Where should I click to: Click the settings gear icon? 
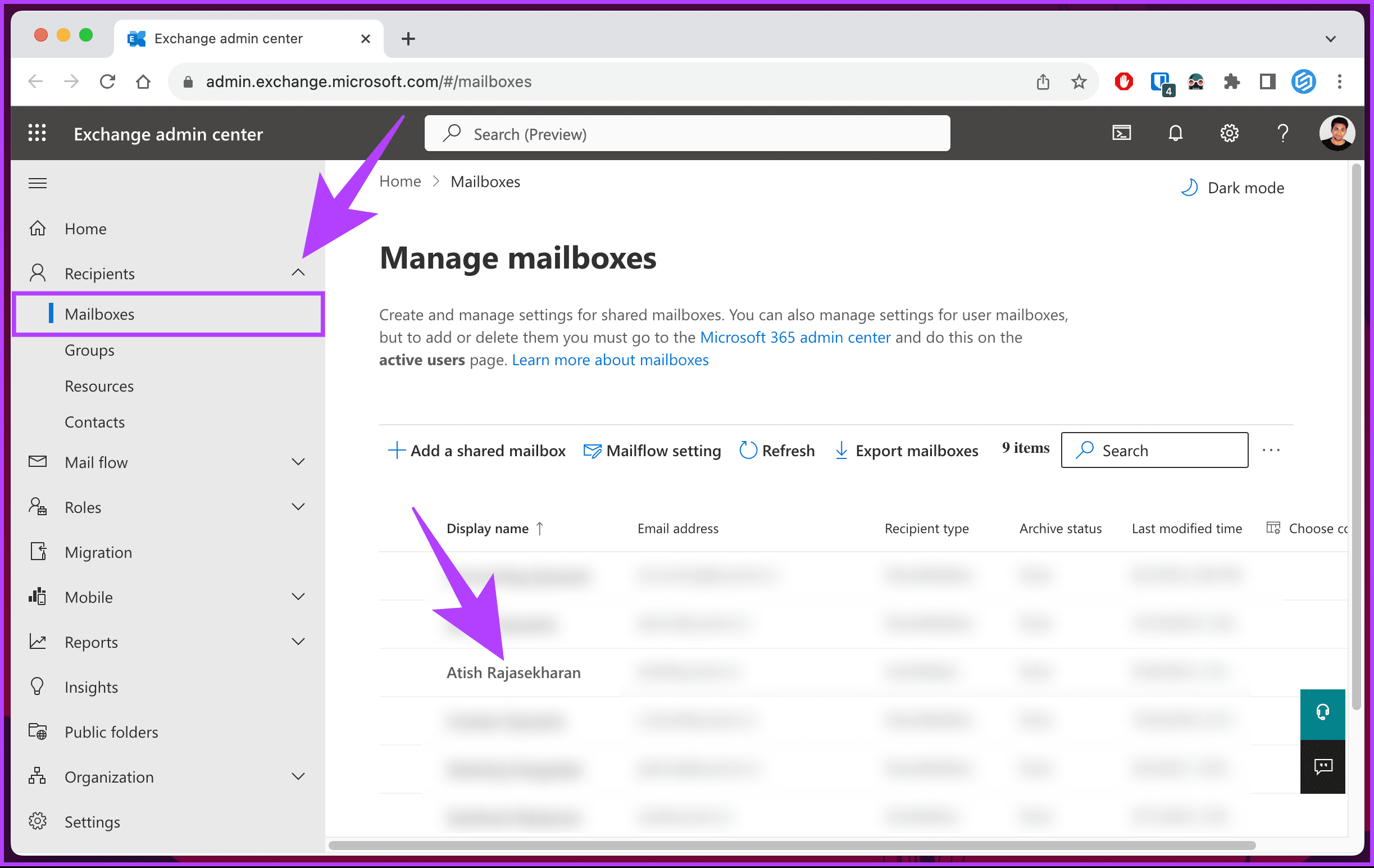coord(1227,134)
